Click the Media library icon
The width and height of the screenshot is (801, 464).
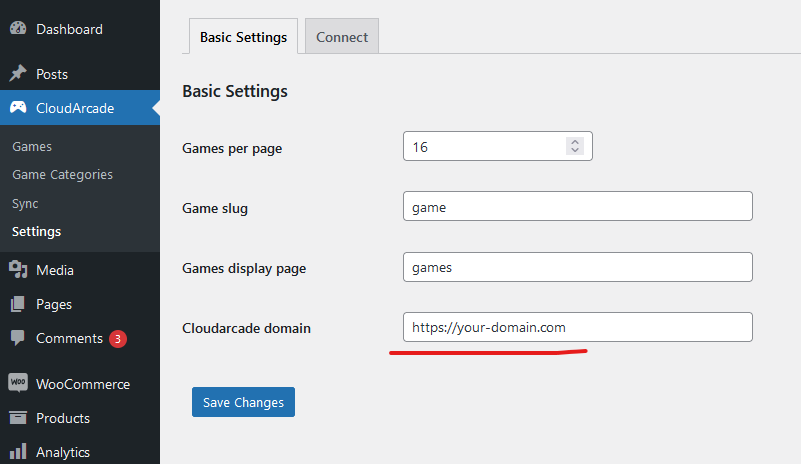point(18,270)
